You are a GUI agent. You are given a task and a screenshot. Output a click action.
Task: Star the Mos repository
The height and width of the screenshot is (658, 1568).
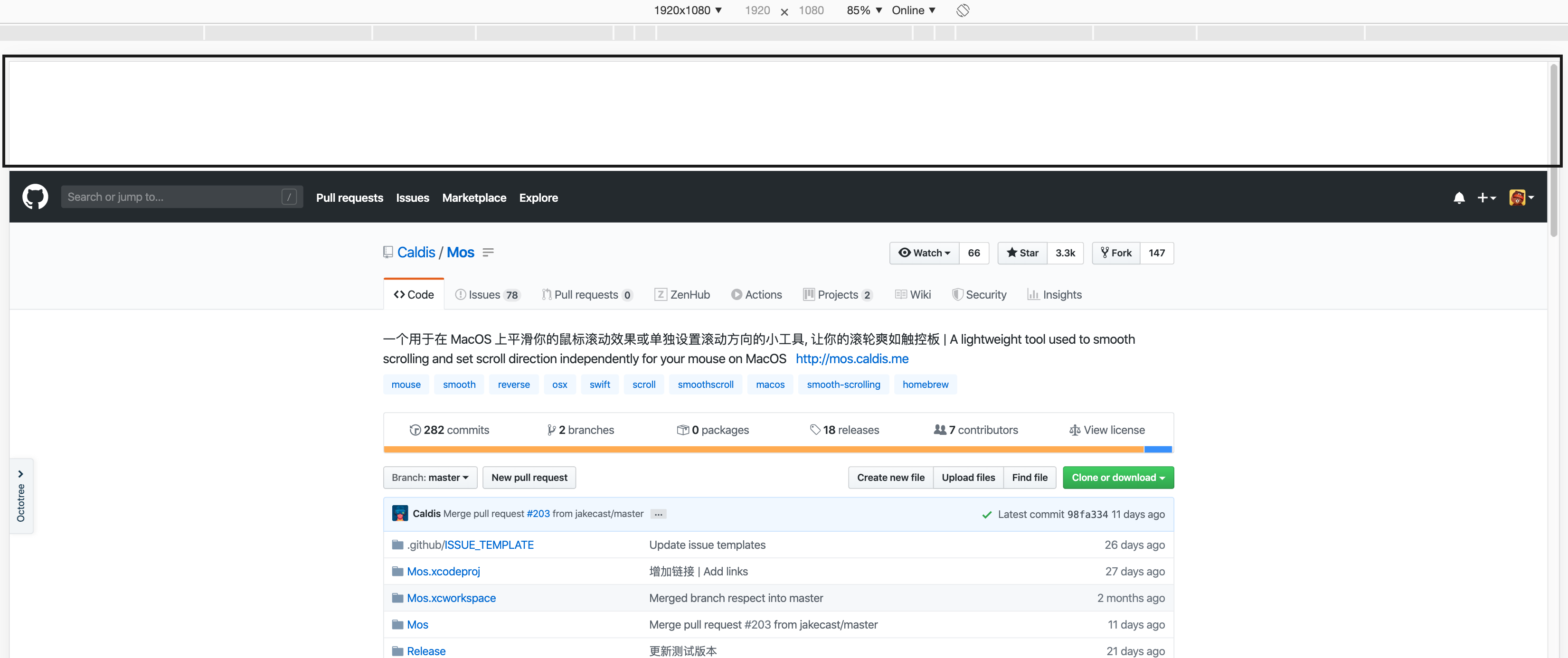coord(1022,253)
